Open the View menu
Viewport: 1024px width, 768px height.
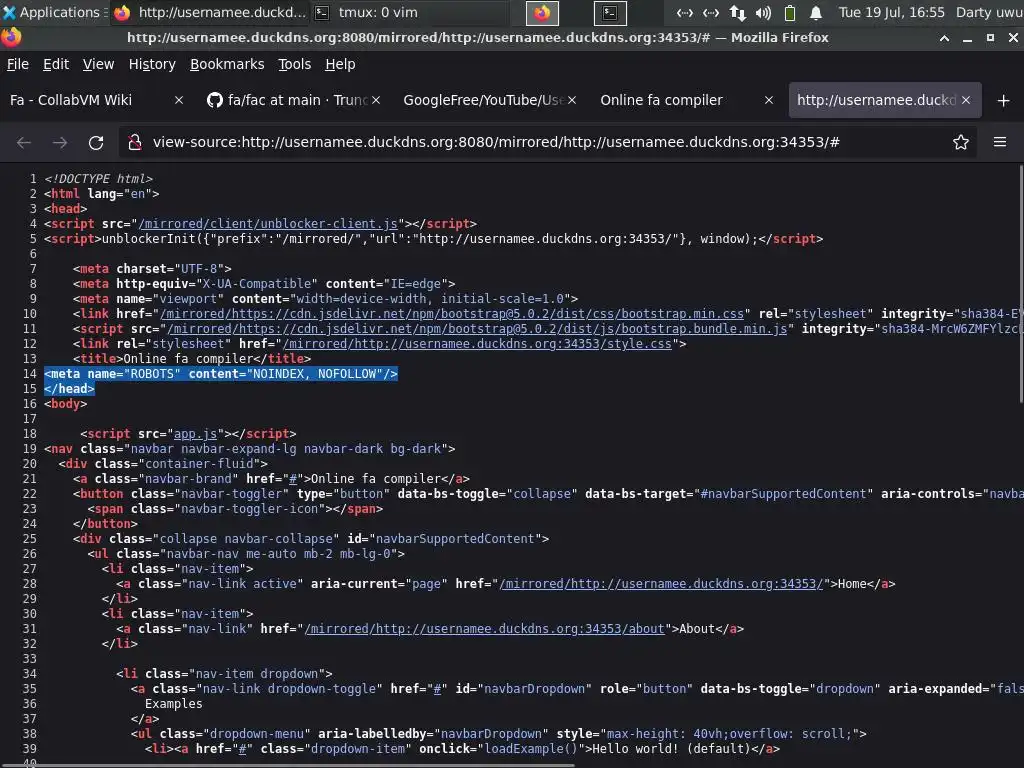[98, 64]
